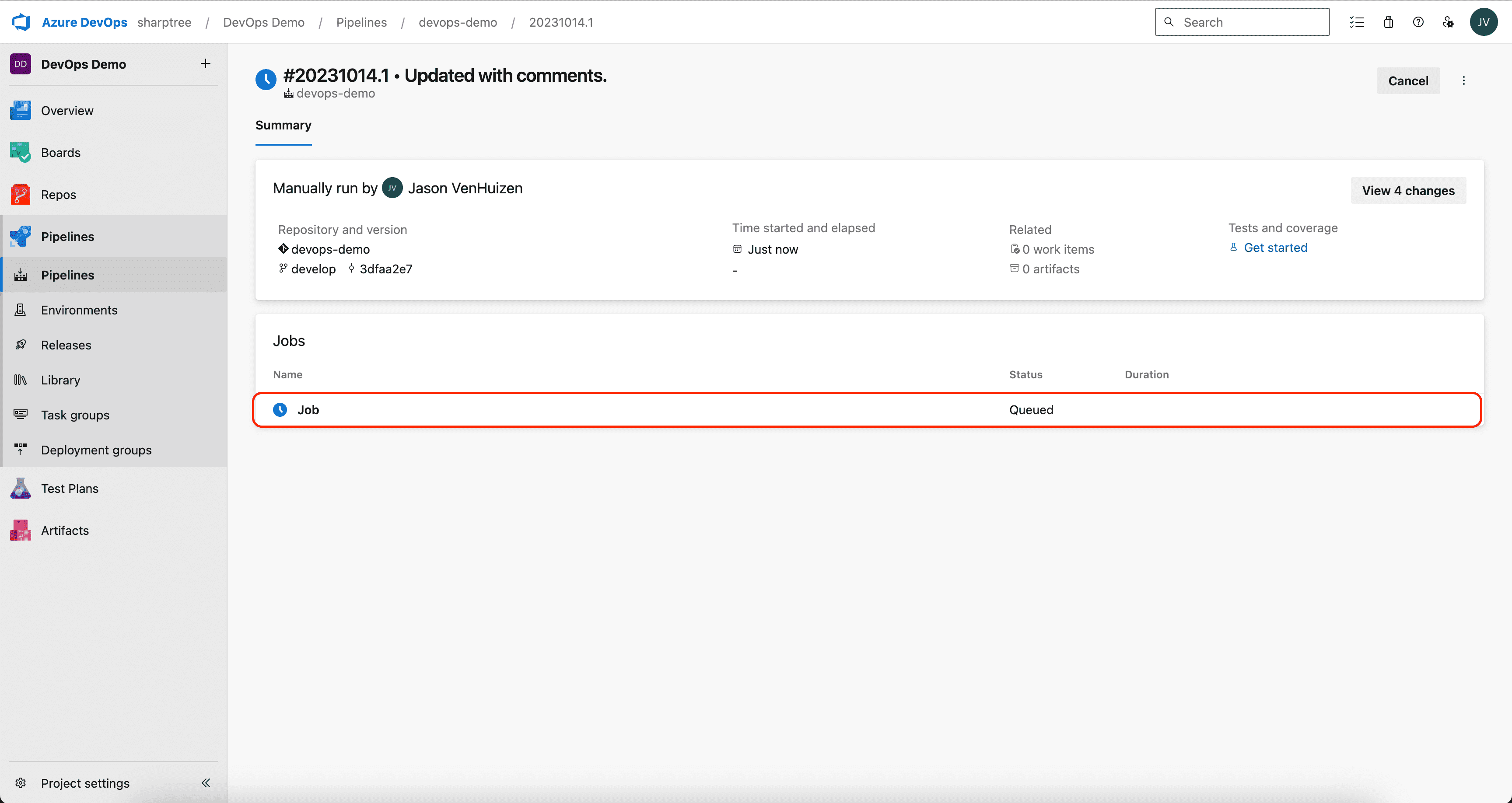The width and height of the screenshot is (1512, 803).
Task: Click the Azure DevOps logo icon
Action: [x=21, y=22]
